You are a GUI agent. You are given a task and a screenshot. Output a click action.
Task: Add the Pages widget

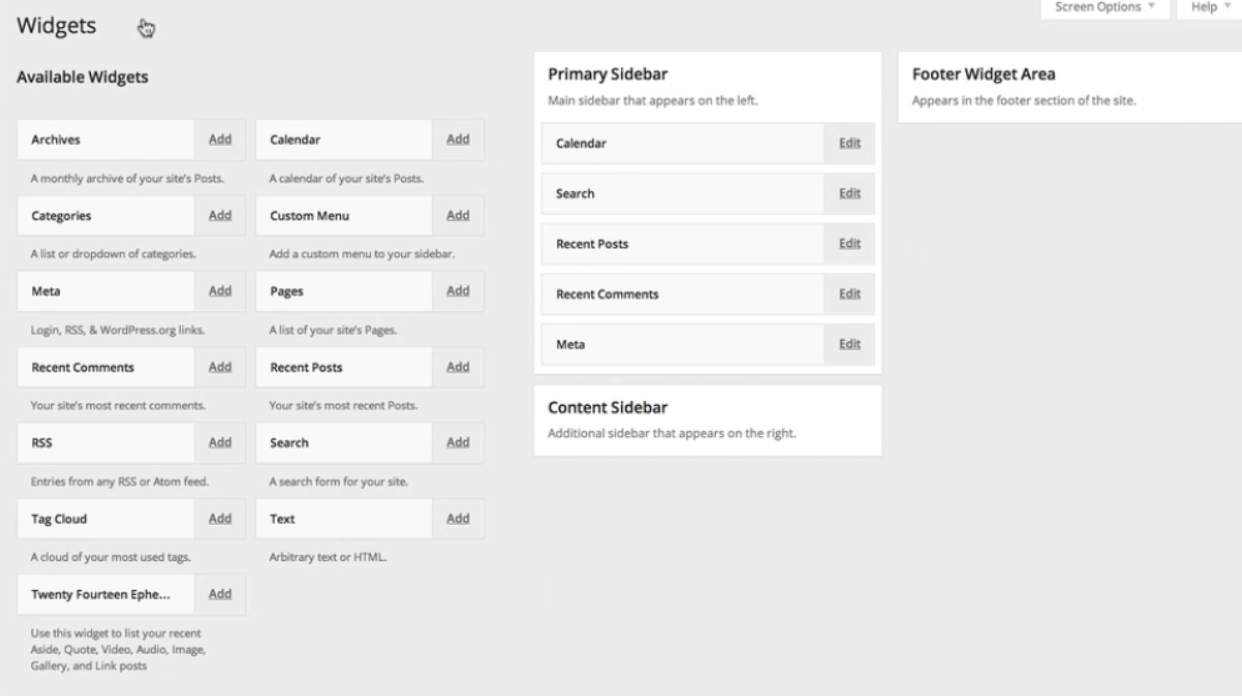458,291
